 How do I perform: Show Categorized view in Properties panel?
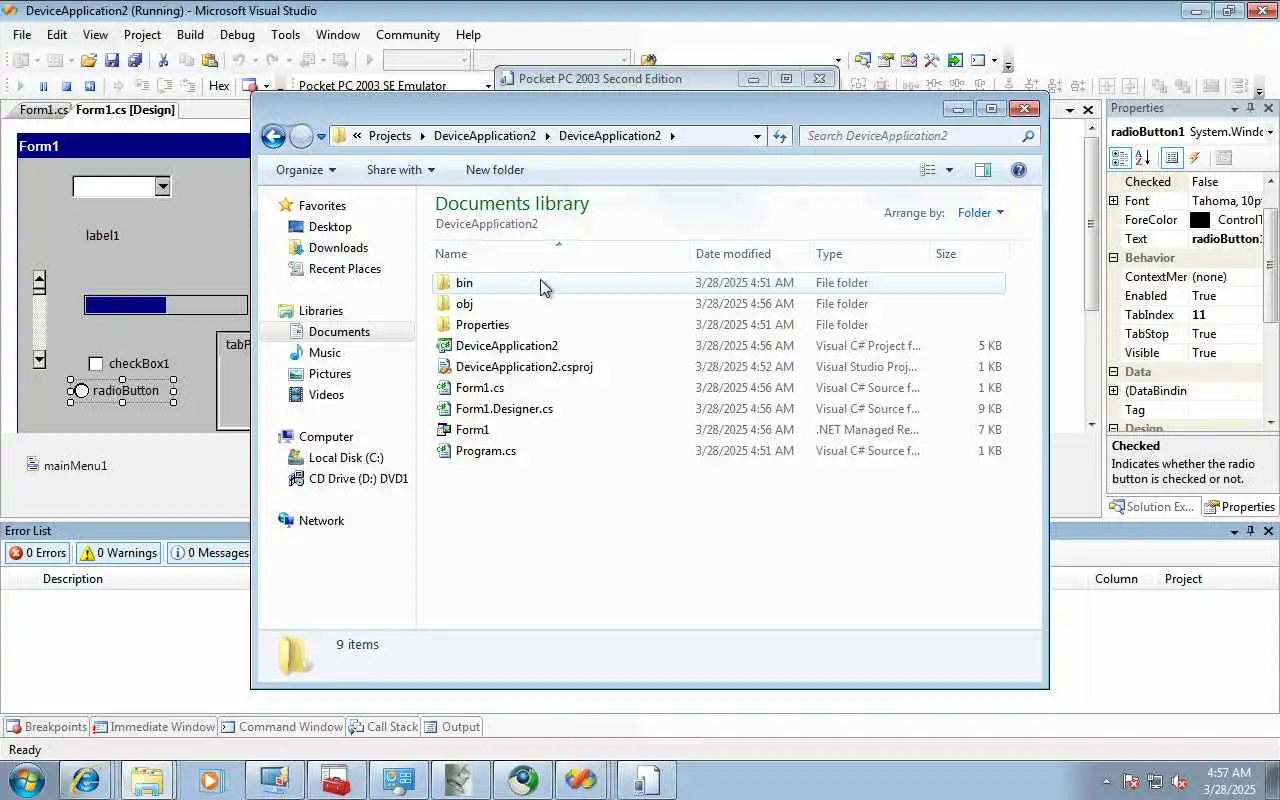pos(1120,158)
